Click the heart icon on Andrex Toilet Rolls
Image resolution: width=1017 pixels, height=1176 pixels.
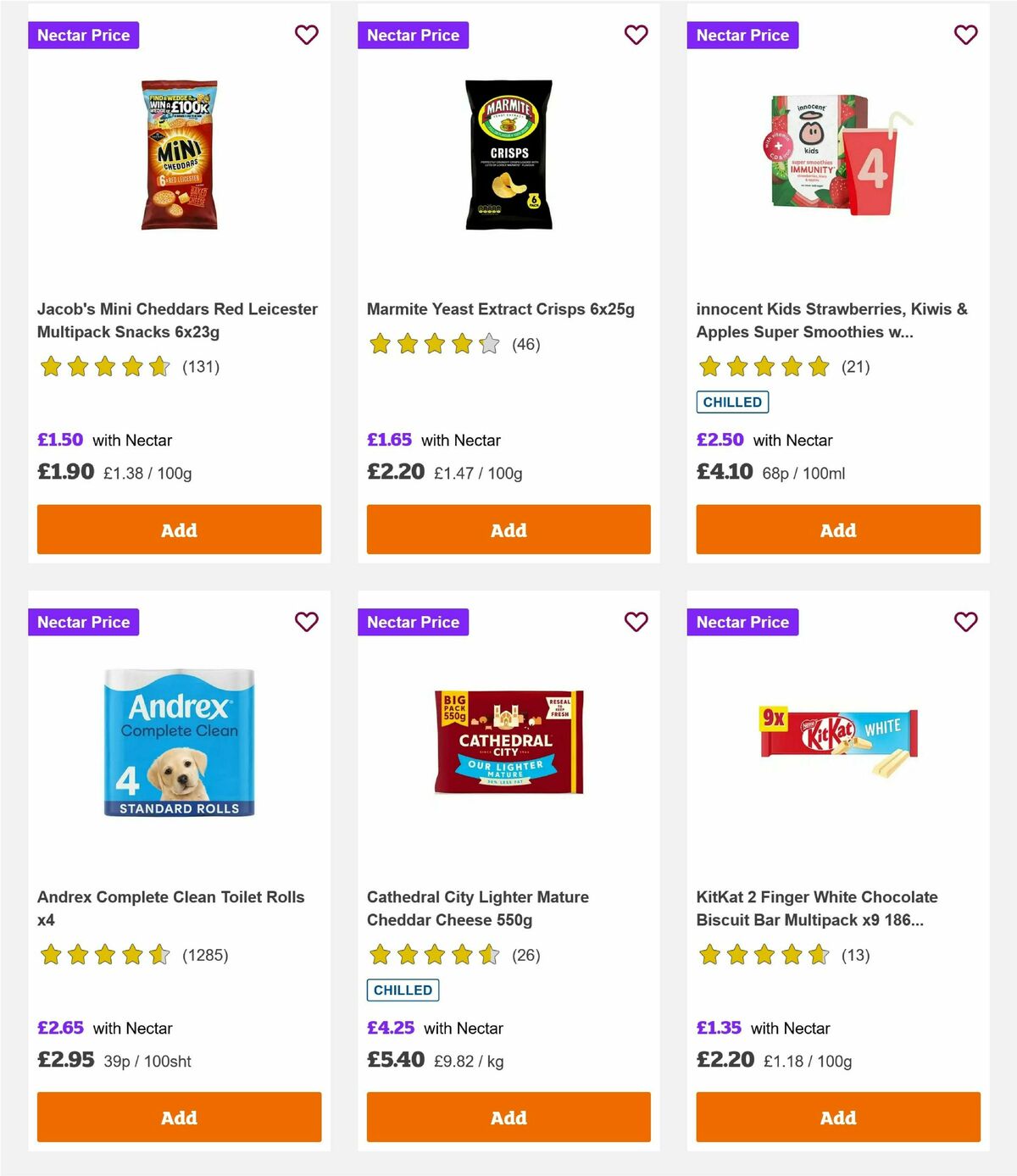tap(307, 621)
